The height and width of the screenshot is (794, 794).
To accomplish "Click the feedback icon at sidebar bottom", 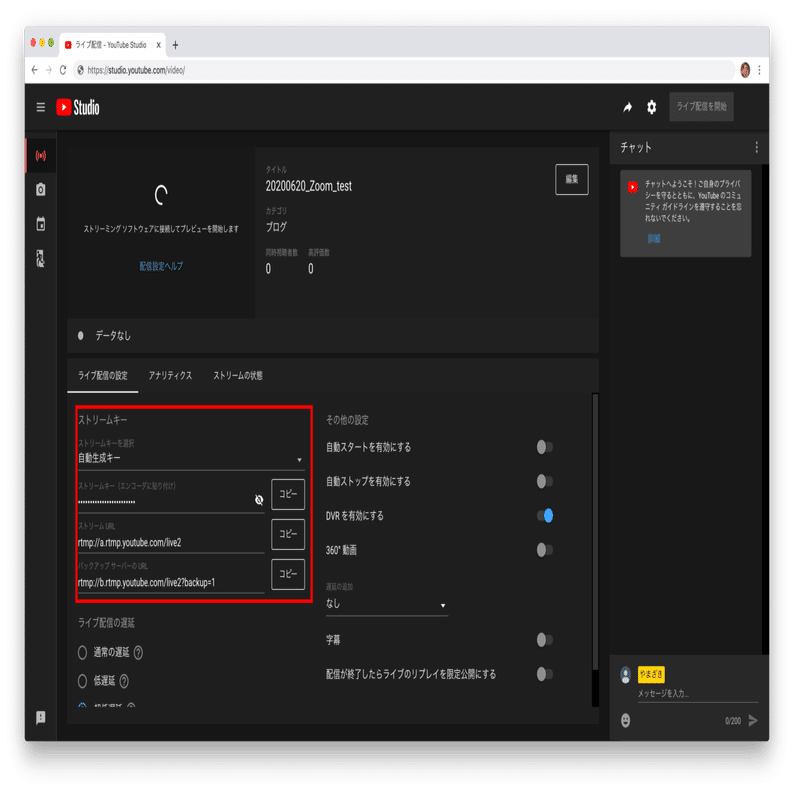I will tap(41, 718).
